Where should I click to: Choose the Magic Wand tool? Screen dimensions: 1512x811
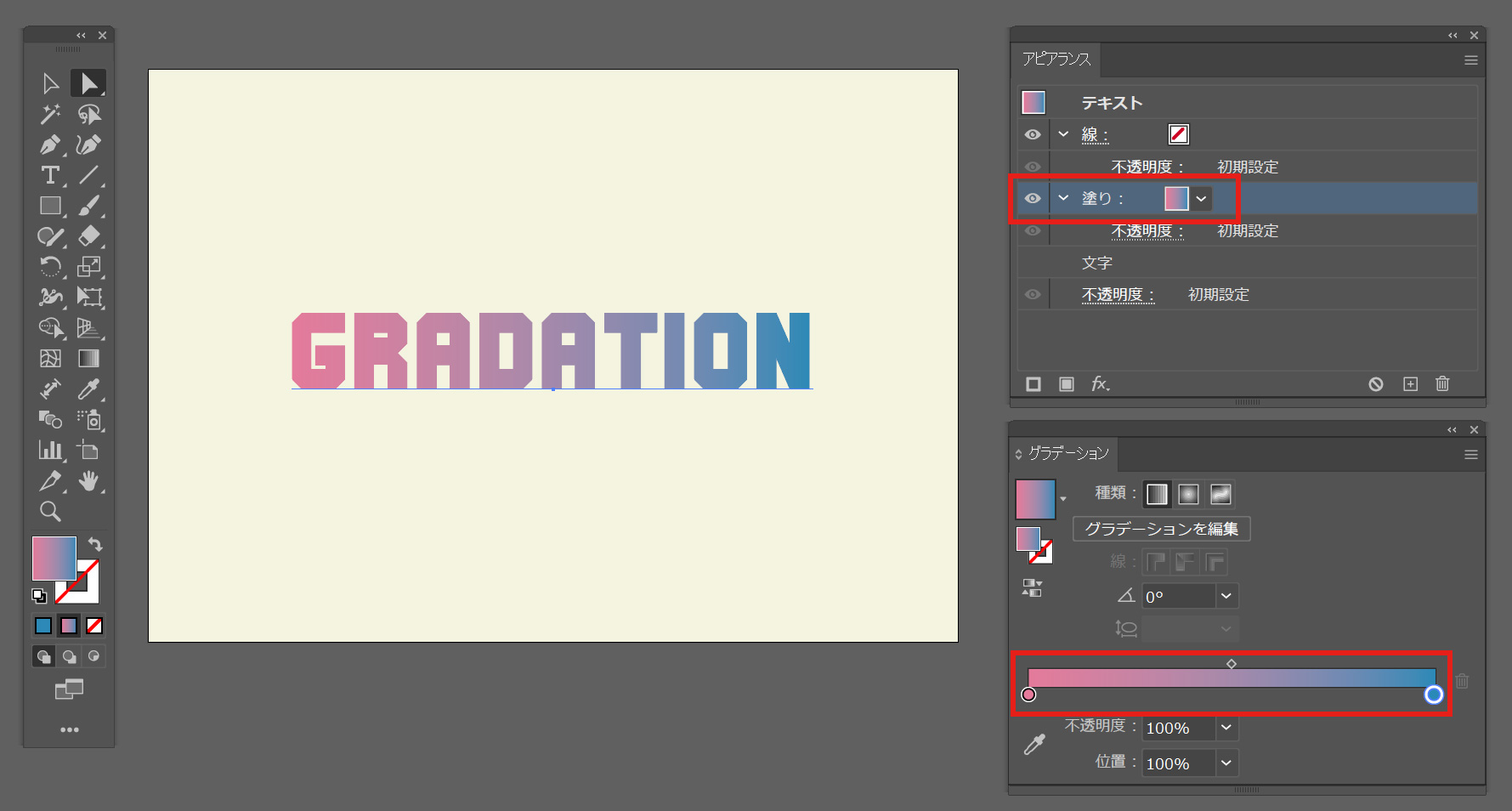click(50, 114)
